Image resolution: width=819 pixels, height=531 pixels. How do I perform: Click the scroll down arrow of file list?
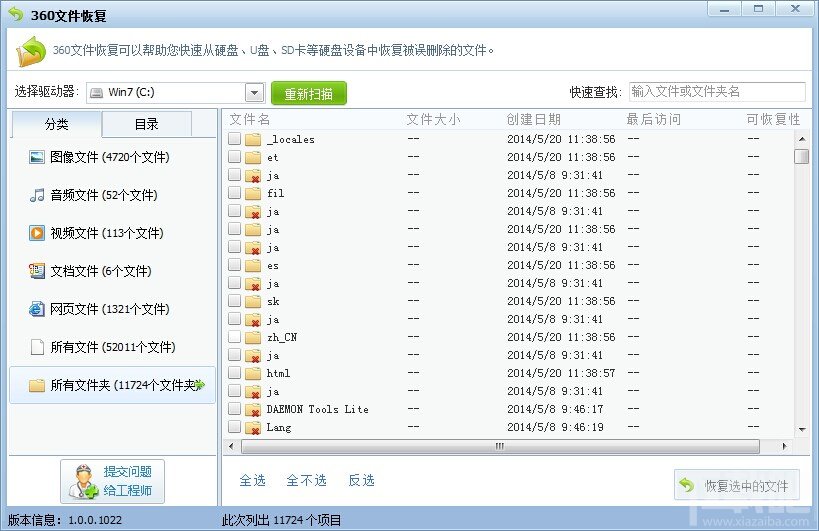click(x=802, y=429)
